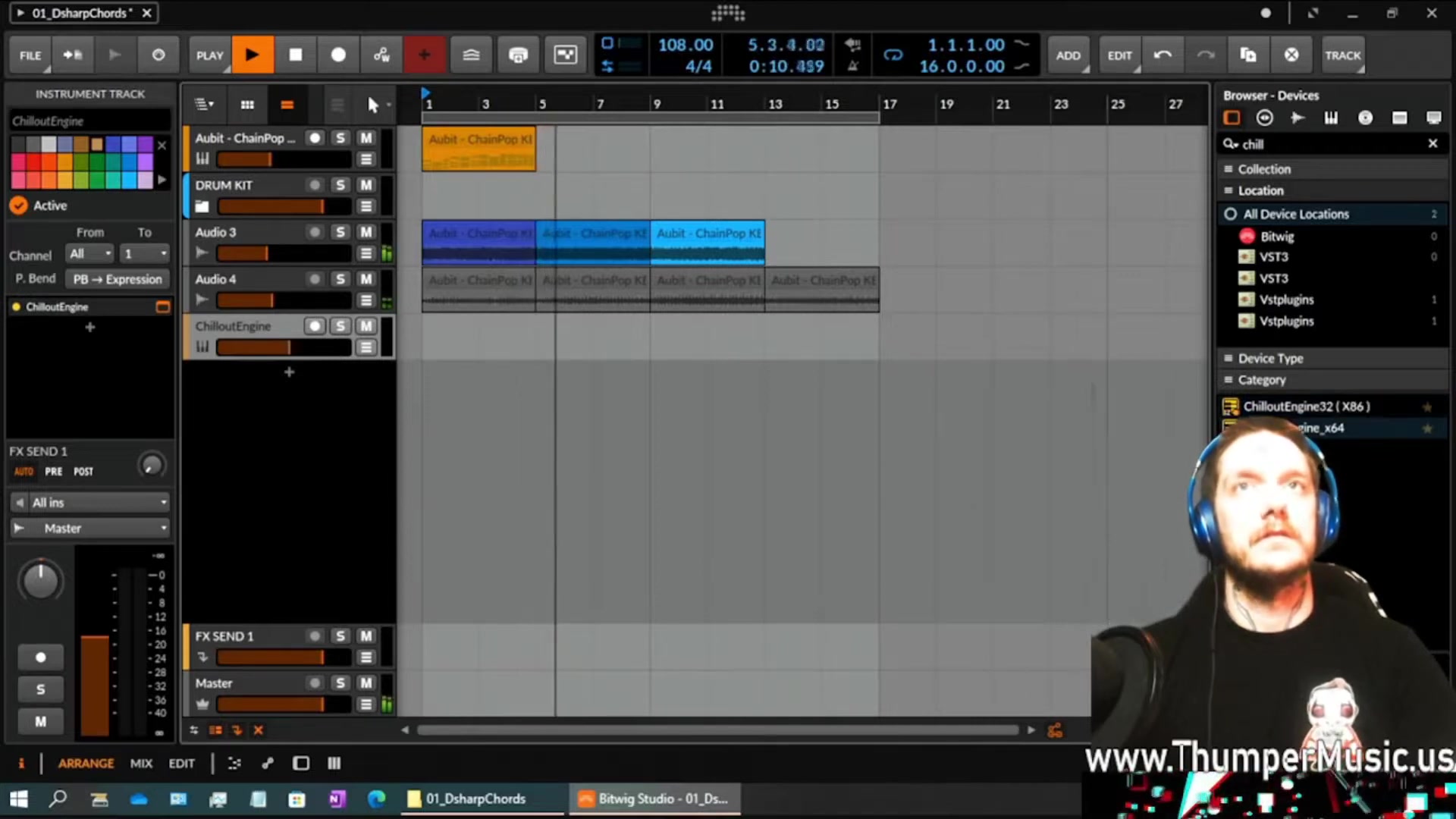Open the TRACK menu
The image size is (1456, 819).
pos(1342,55)
